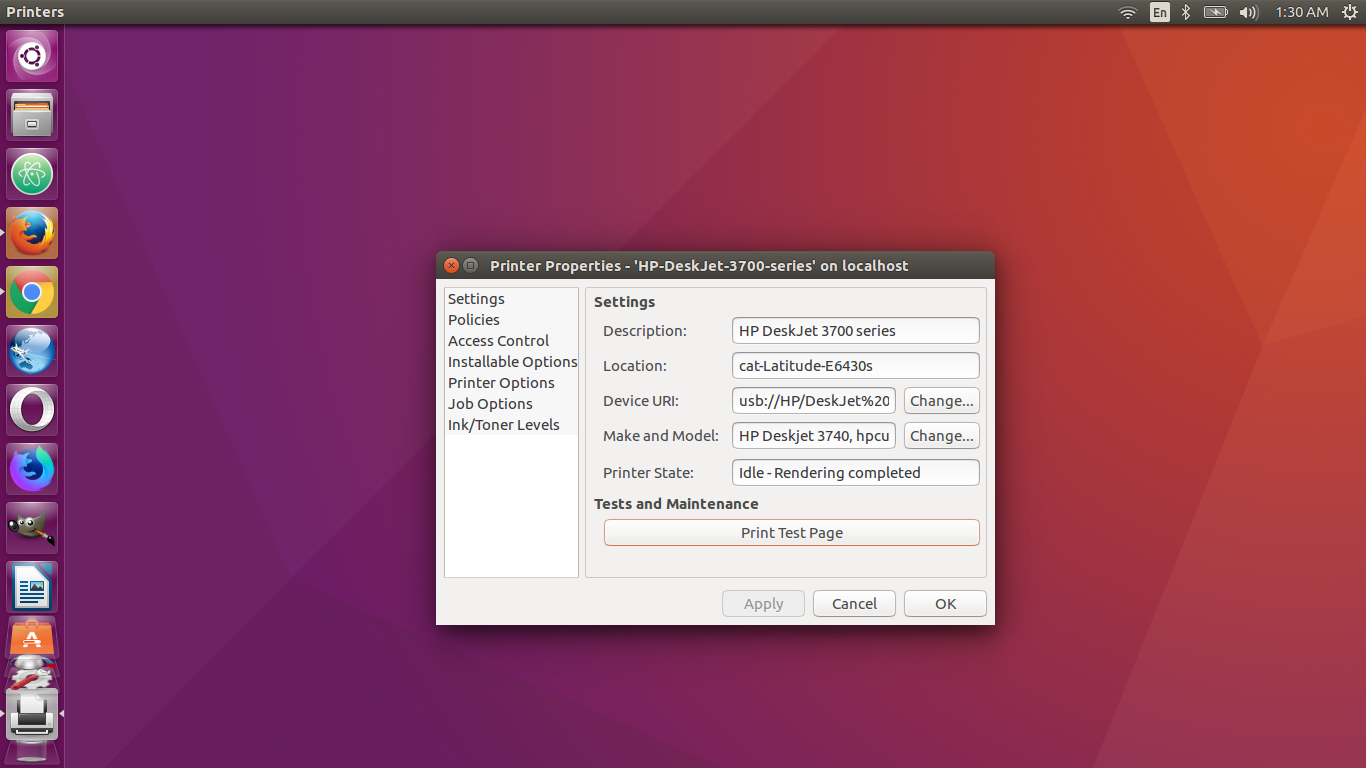Open the Bluetooth indicator menu

(1186, 12)
